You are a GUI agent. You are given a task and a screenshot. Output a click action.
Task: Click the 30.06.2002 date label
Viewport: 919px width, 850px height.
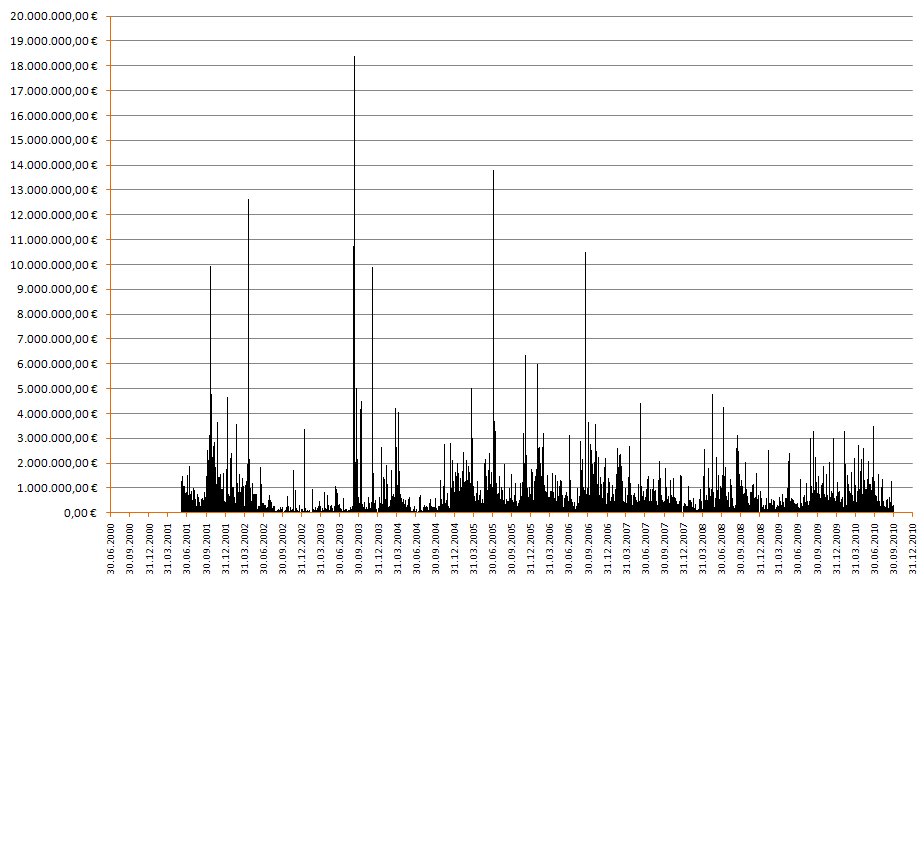click(264, 549)
